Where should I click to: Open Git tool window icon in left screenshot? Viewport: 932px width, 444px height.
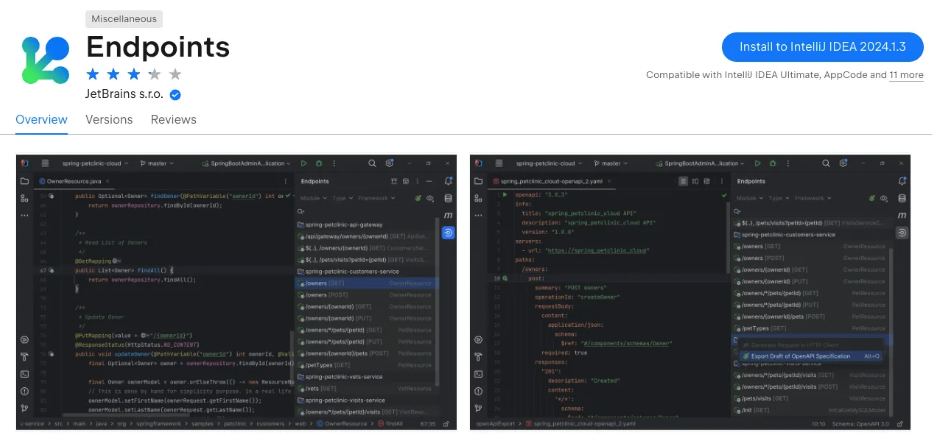click(x=24, y=408)
